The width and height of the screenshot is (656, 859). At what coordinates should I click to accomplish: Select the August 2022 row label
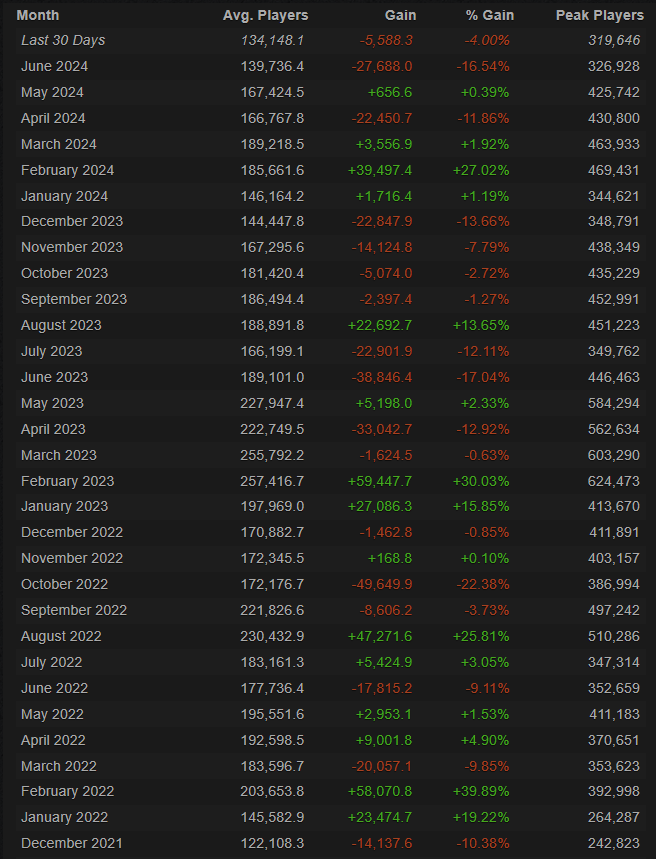tap(61, 637)
